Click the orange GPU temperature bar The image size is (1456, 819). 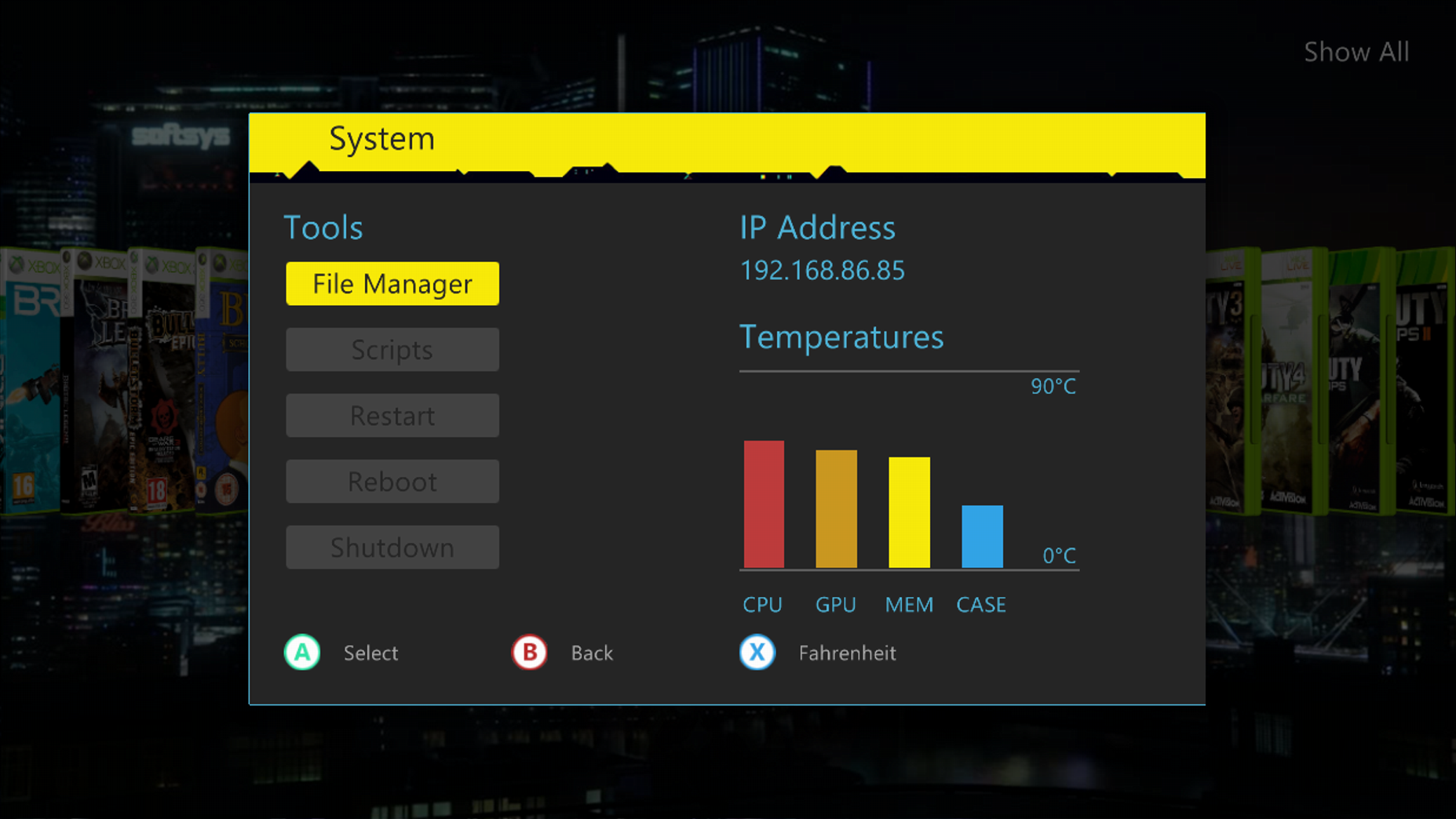click(x=837, y=508)
